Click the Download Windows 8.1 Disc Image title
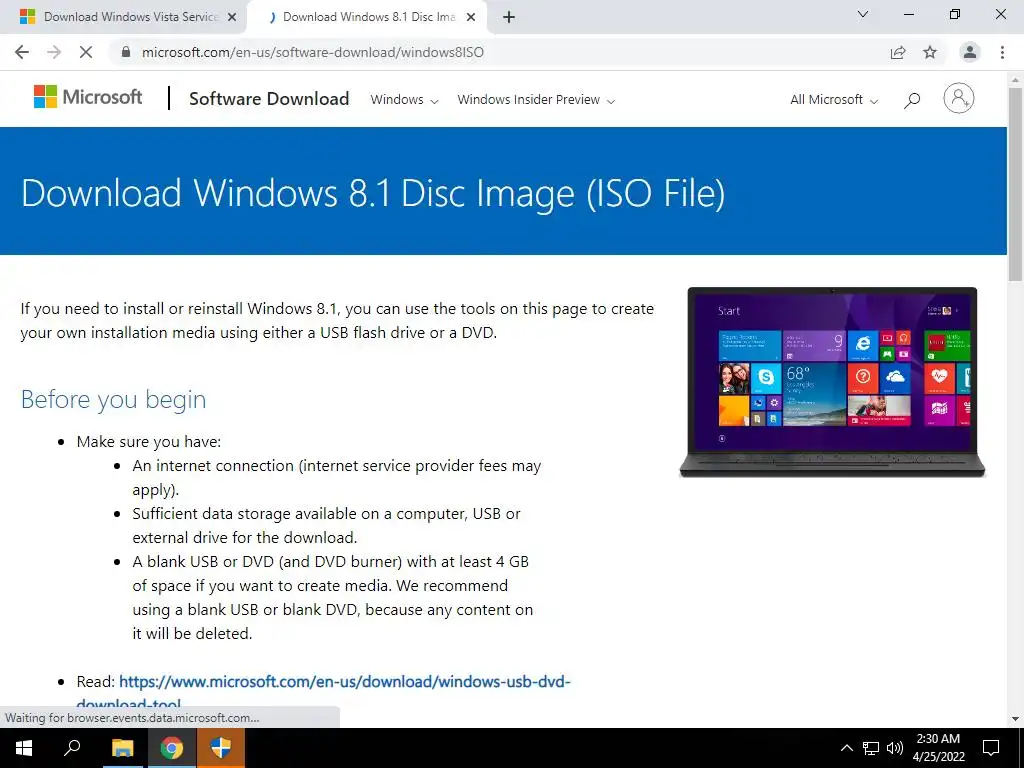This screenshot has width=1024, height=768. (373, 193)
